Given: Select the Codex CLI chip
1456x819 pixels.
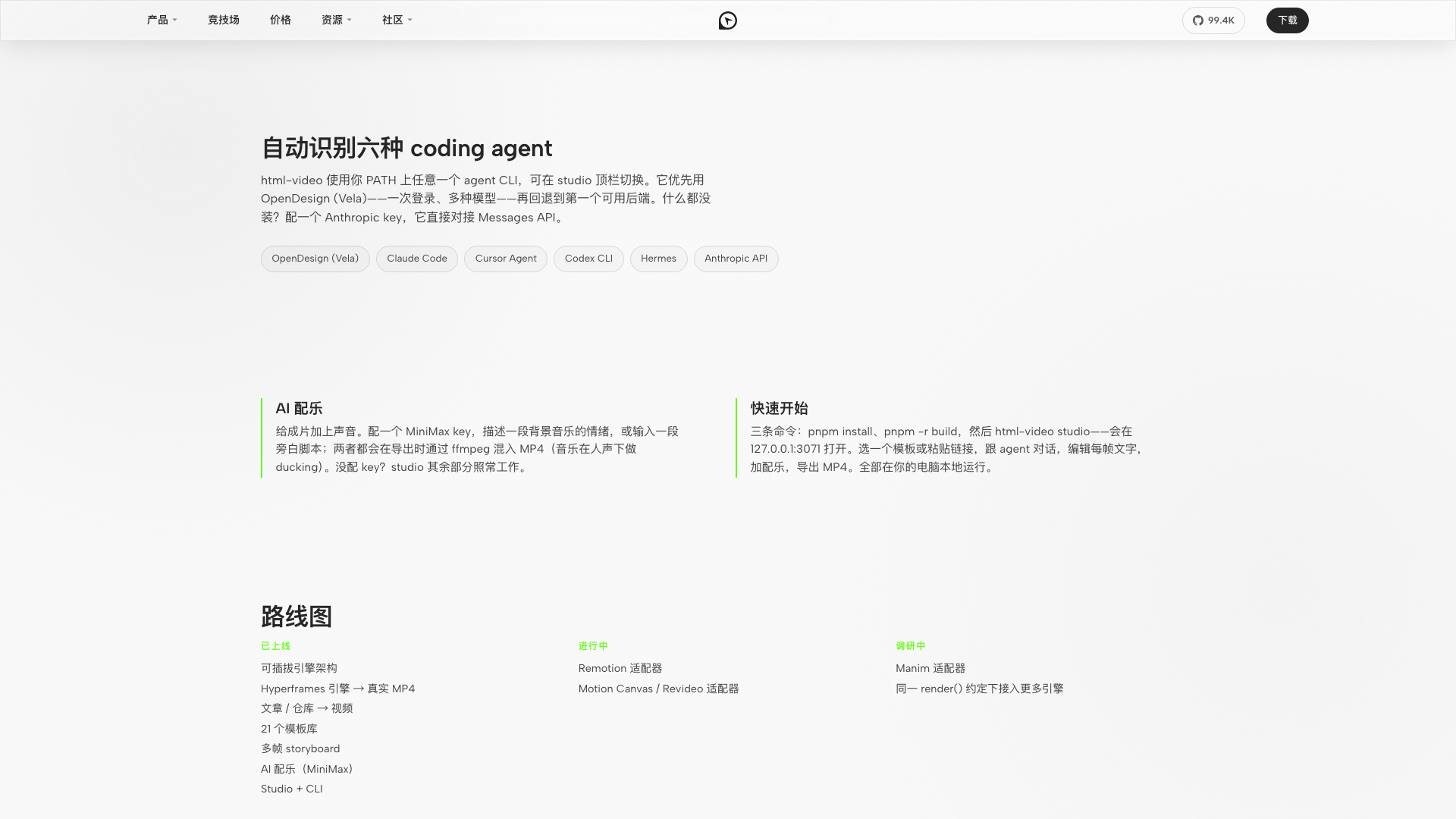Looking at the screenshot, I should (588, 259).
